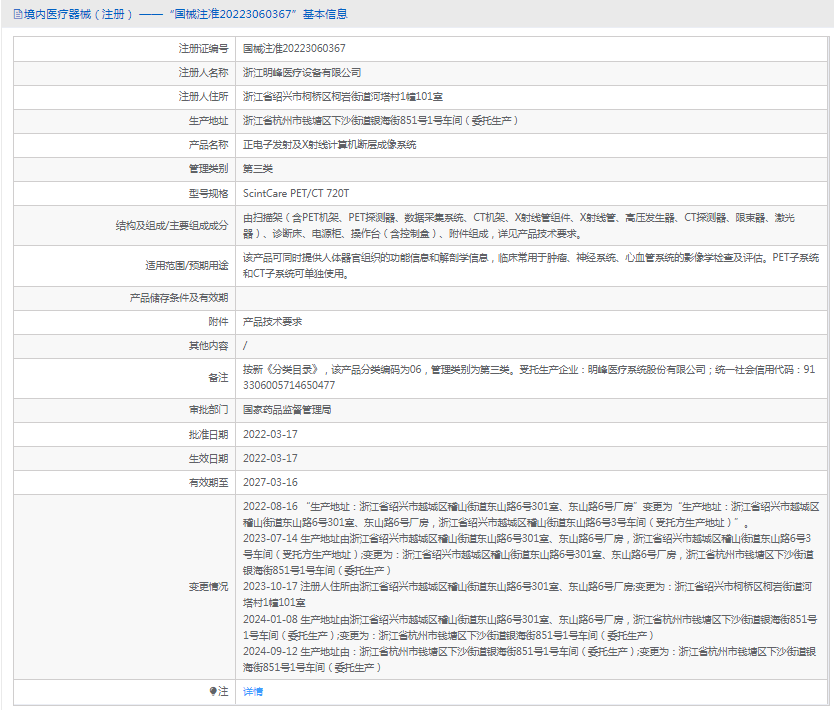Click the 生产地址 label
The height and width of the screenshot is (710, 834).
[x=208, y=121]
